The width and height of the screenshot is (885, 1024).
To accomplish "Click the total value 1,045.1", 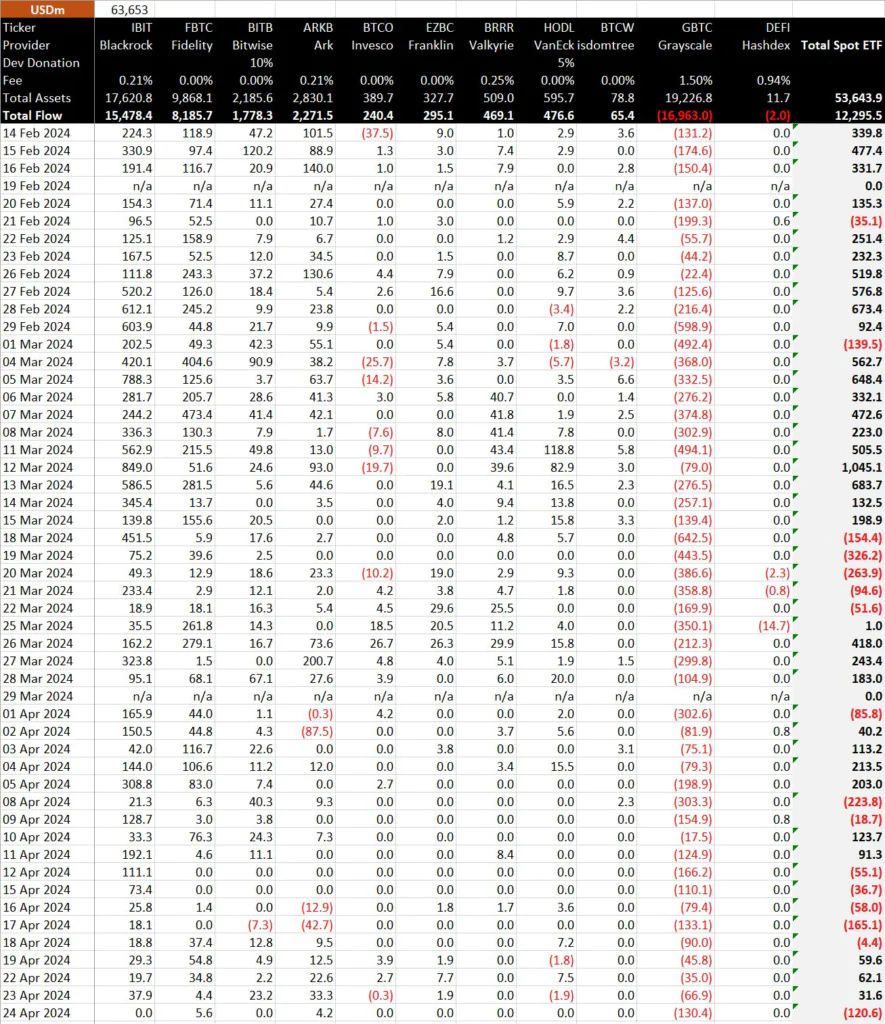I will coord(861,468).
